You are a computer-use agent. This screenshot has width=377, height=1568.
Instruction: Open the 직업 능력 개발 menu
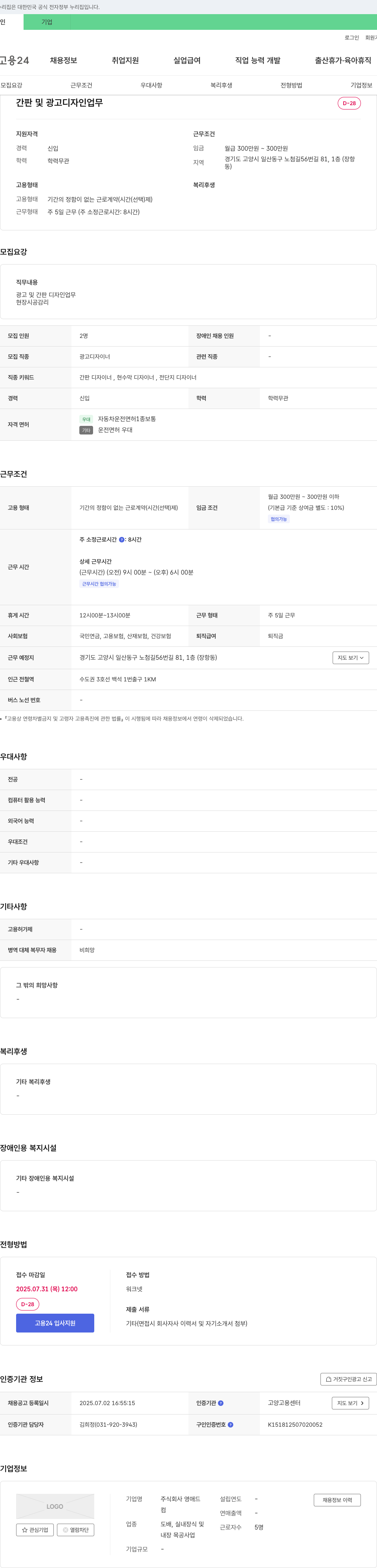pyautogui.click(x=258, y=60)
